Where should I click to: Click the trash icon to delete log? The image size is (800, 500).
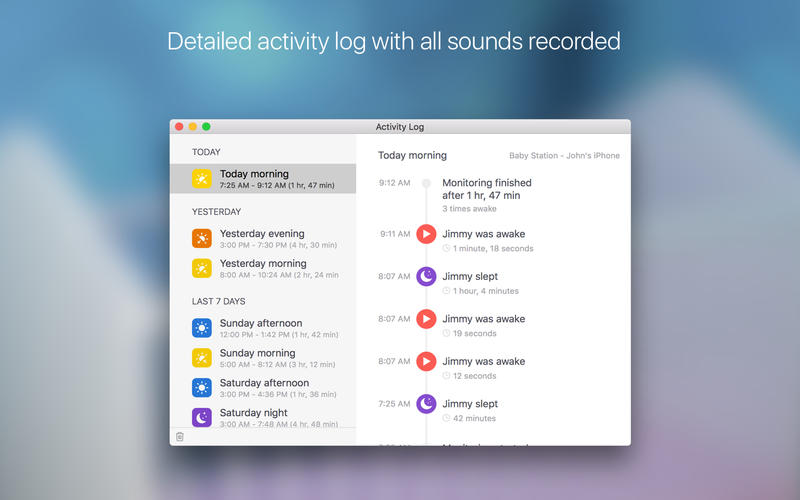pos(180,436)
